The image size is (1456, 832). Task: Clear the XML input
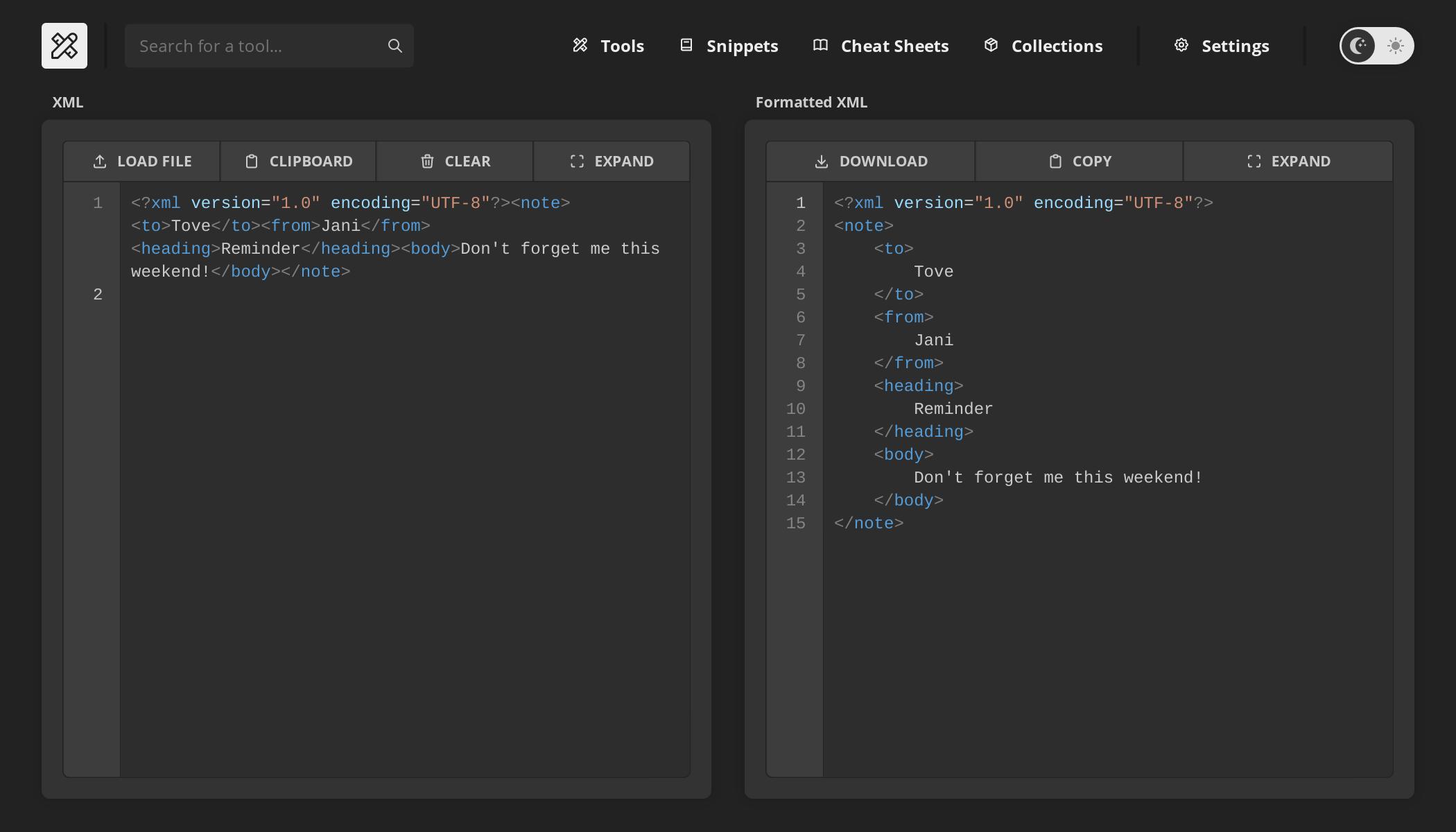pyautogui.click(x=455, y=162)
